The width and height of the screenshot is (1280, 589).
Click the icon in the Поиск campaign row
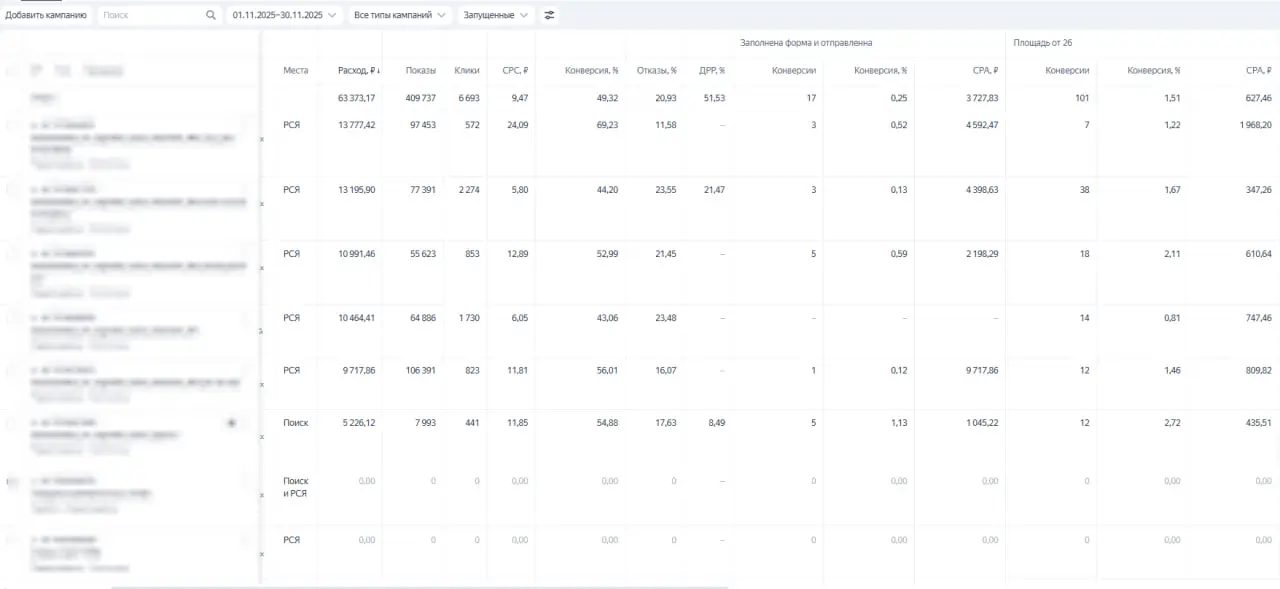click(x=231, y=423)
